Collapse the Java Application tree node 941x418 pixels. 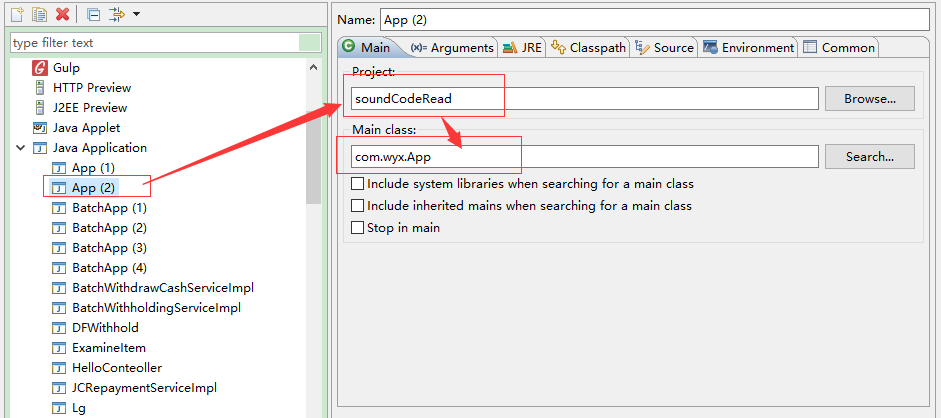pos(21,148)
